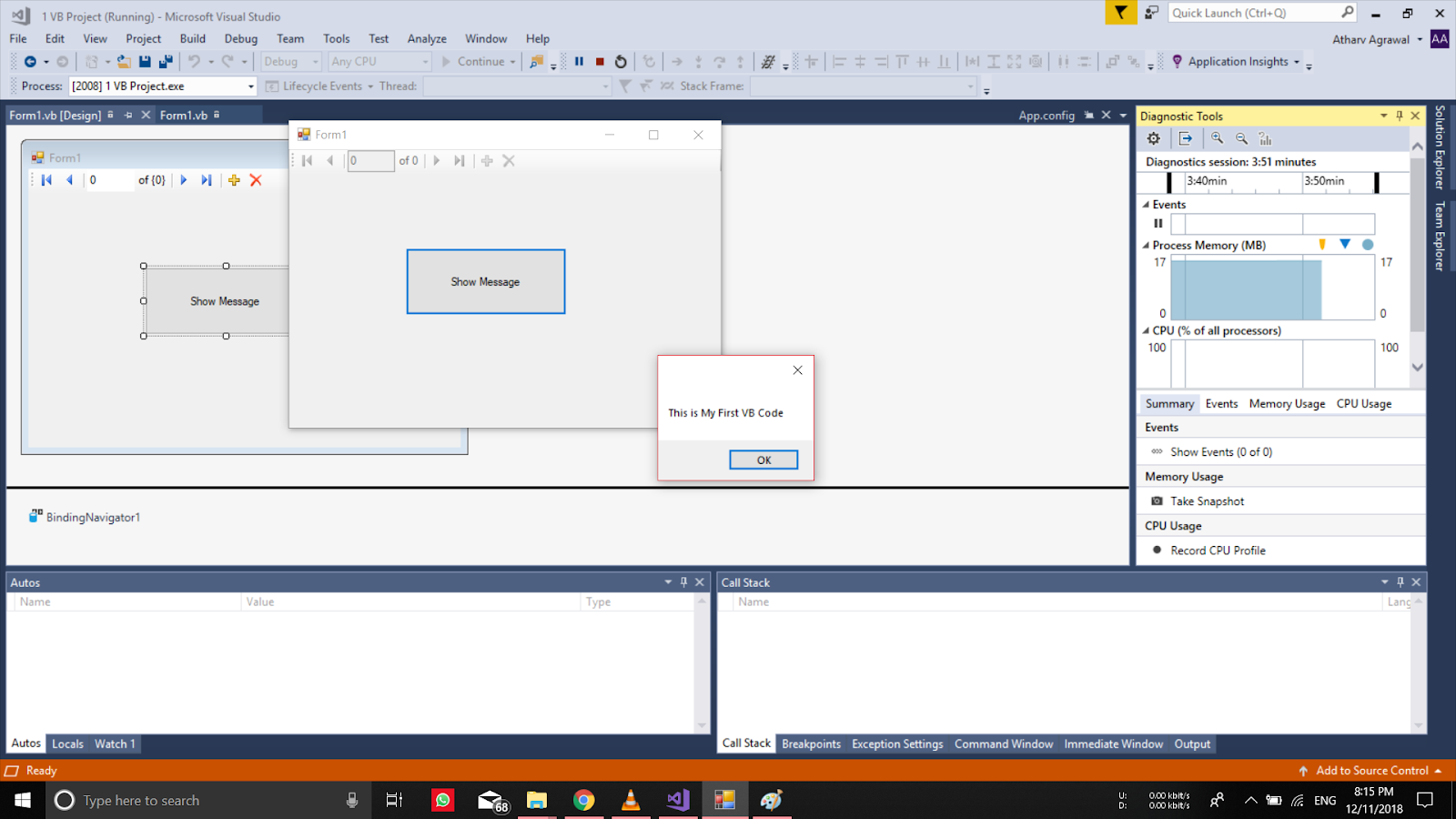
Task: Restart the debug session
Action: (x=621, y=62)
